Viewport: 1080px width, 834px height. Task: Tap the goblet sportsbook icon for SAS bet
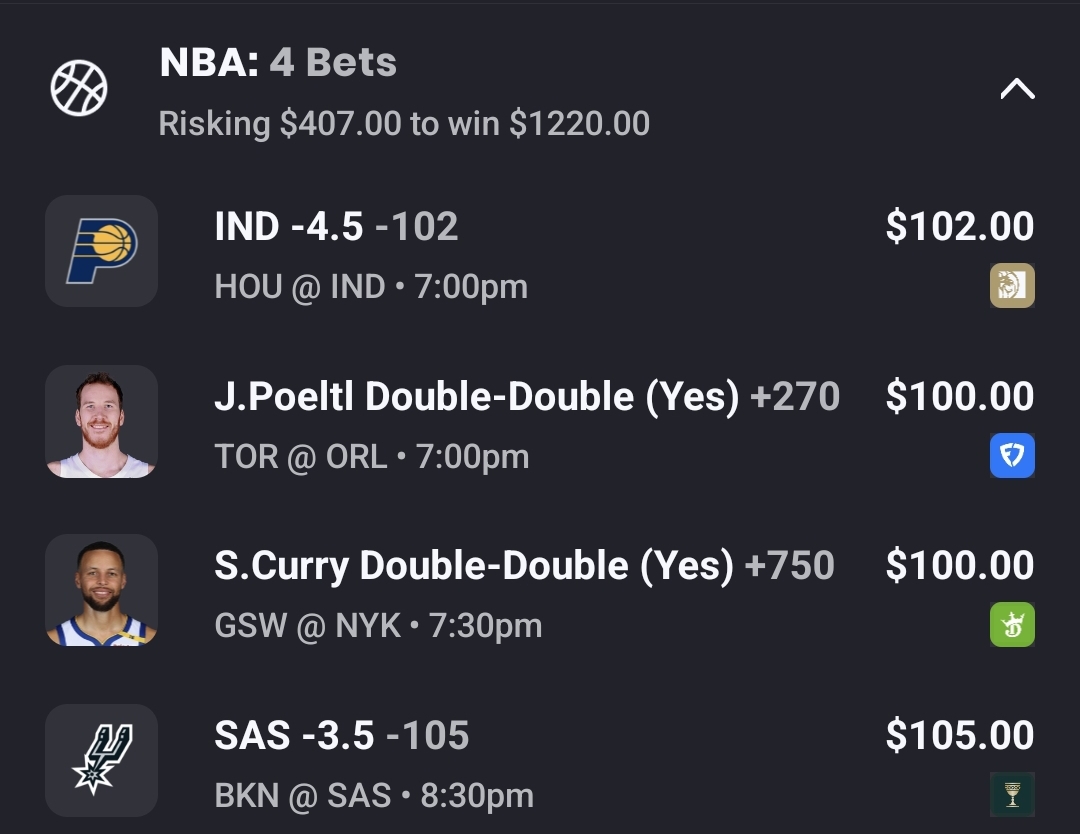1012,795
